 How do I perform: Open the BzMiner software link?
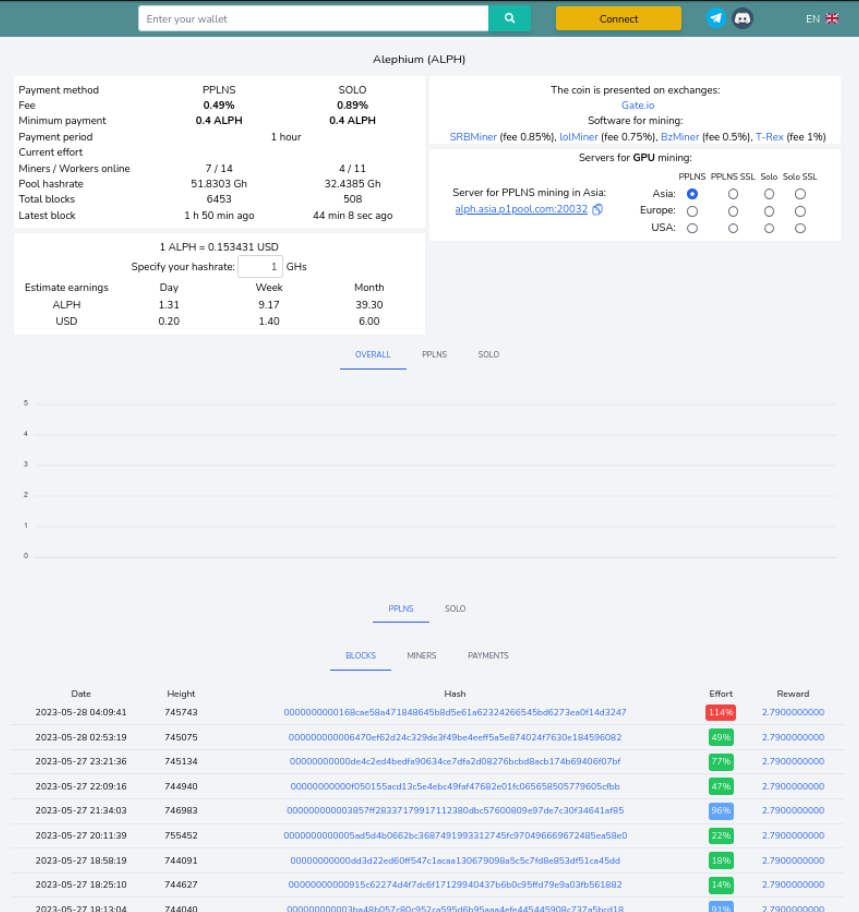pyautogui.click(x=679, y=137)
